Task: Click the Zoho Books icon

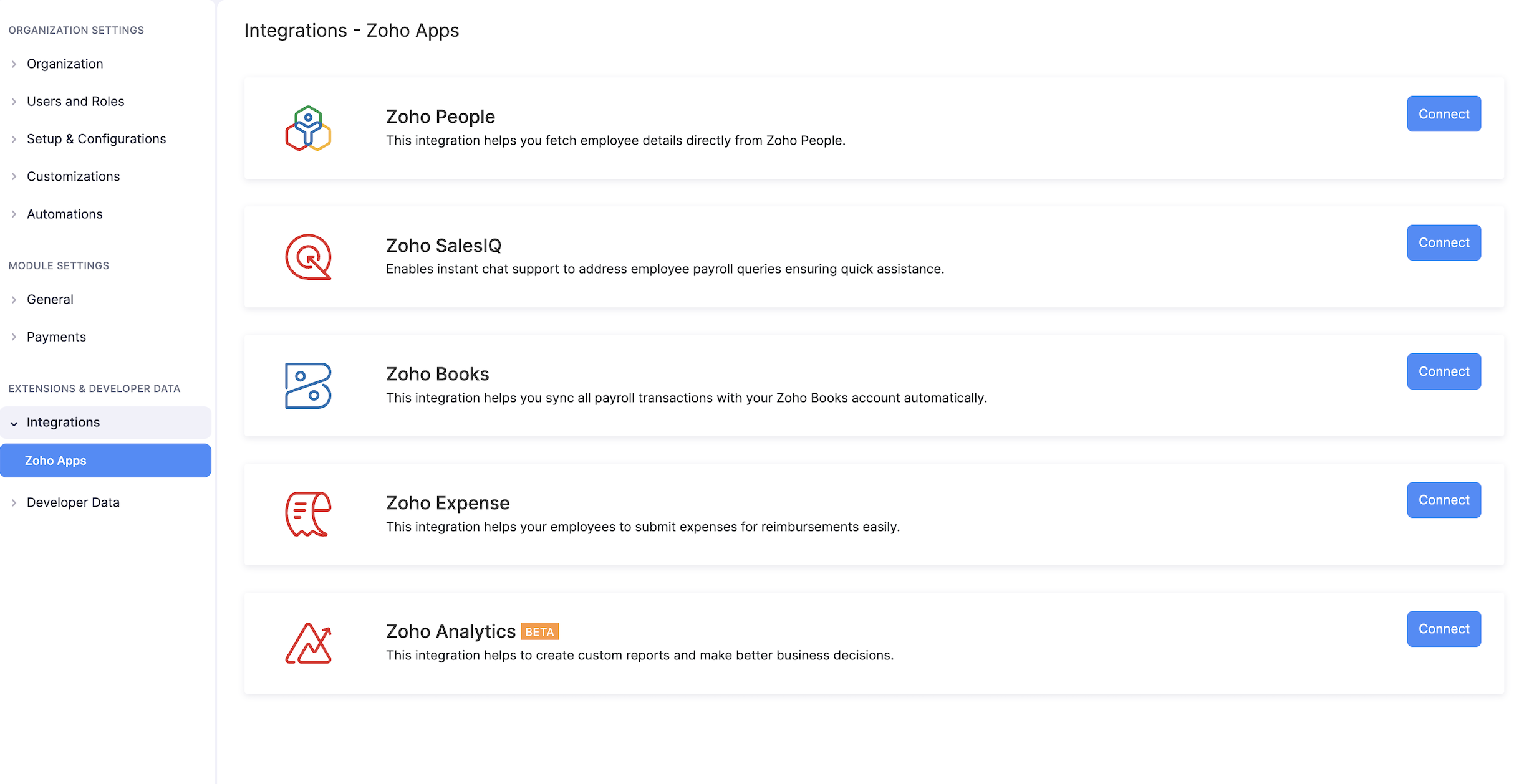Action: click(x=307, y=385)
